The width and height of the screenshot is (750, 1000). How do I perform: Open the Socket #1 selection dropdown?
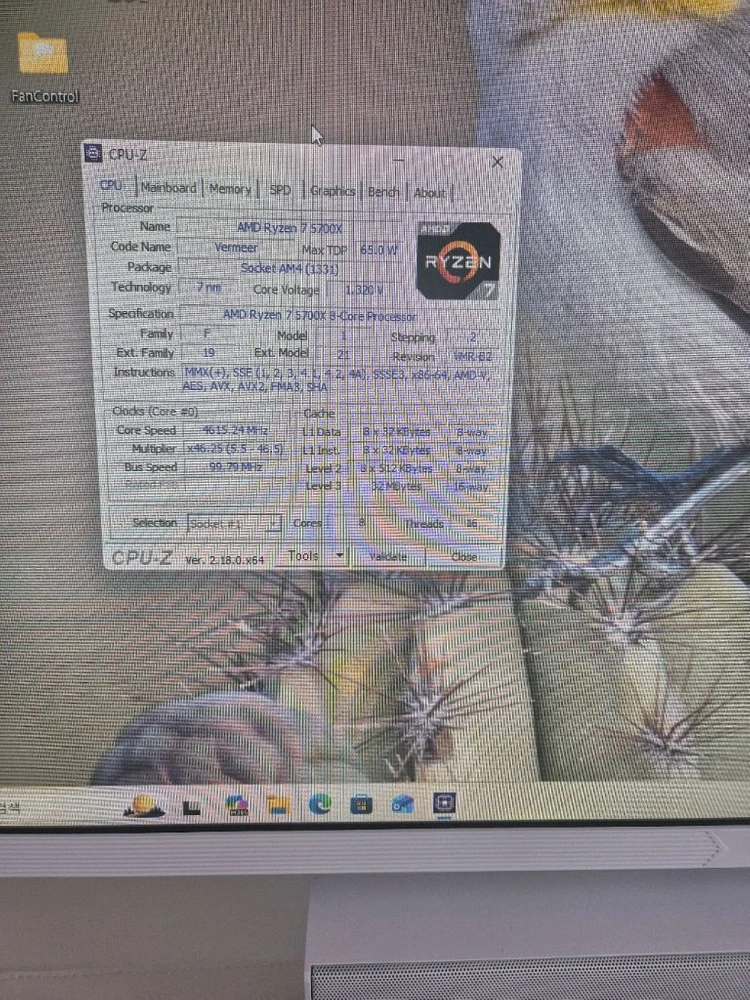click(234, 524)
